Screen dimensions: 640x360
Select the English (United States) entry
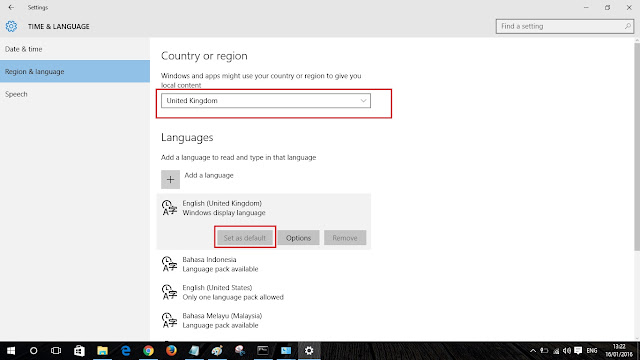[x=264, y=292]
